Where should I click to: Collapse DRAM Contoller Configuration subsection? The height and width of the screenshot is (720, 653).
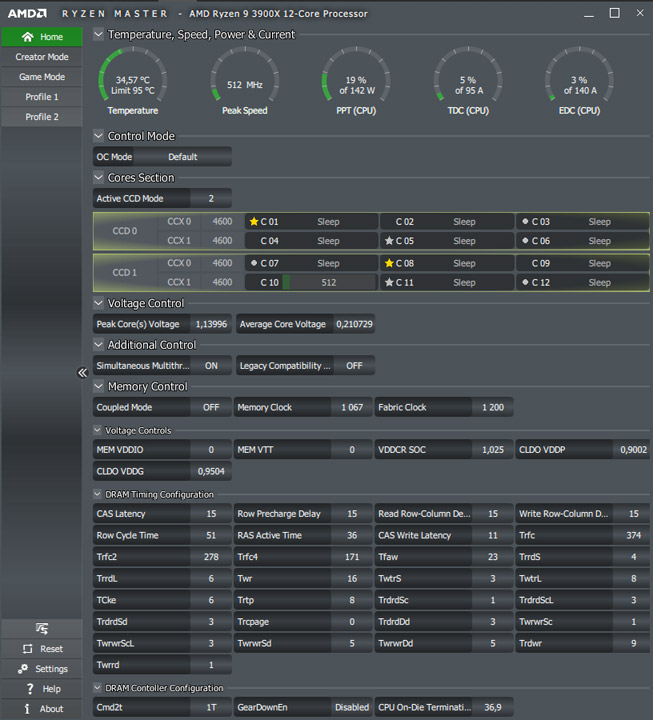click(97, 688)
